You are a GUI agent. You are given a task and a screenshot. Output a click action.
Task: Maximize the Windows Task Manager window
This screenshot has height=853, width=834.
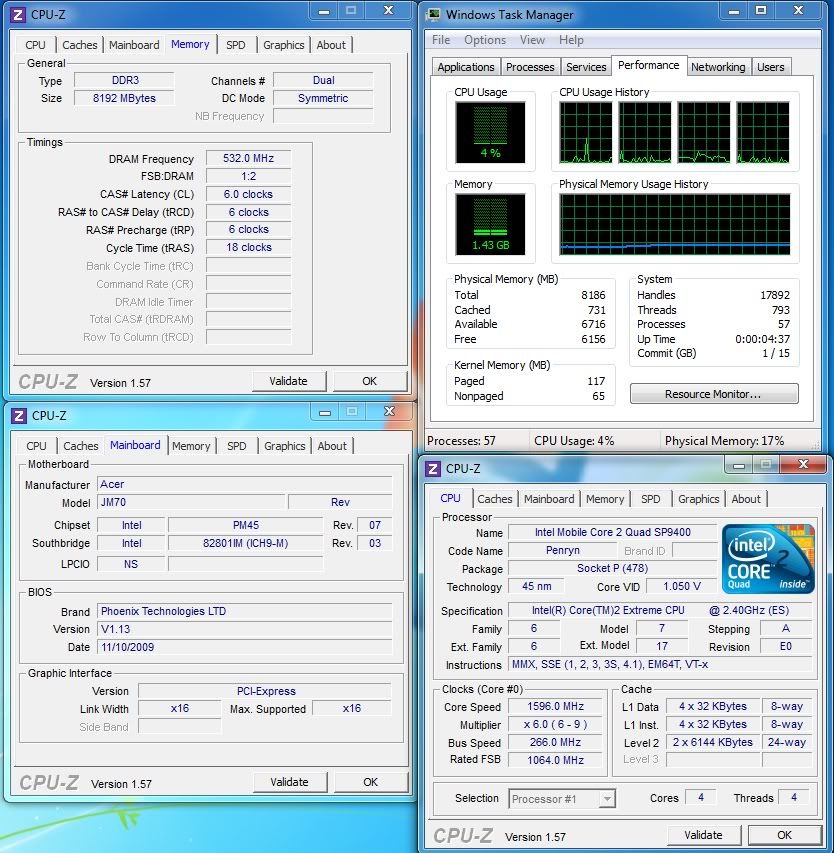[x=761, y=10]
